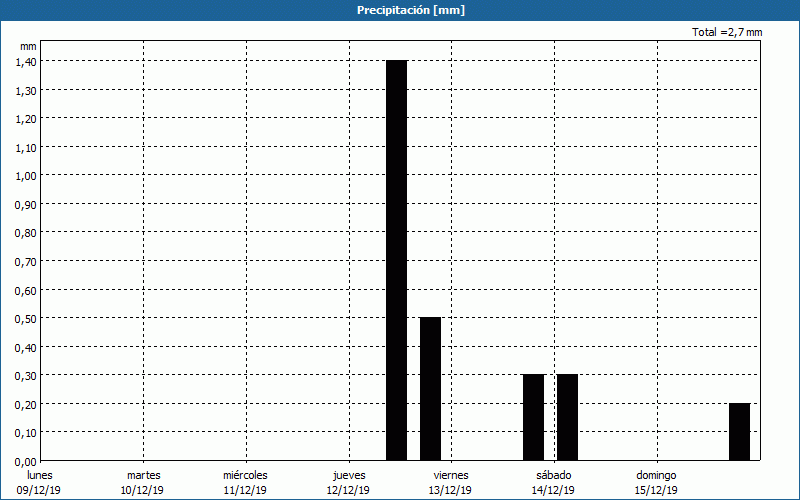The image size is (800, 500).
Task: Click the lunes 09/12/19 axis label
Action: pos(39,483)
